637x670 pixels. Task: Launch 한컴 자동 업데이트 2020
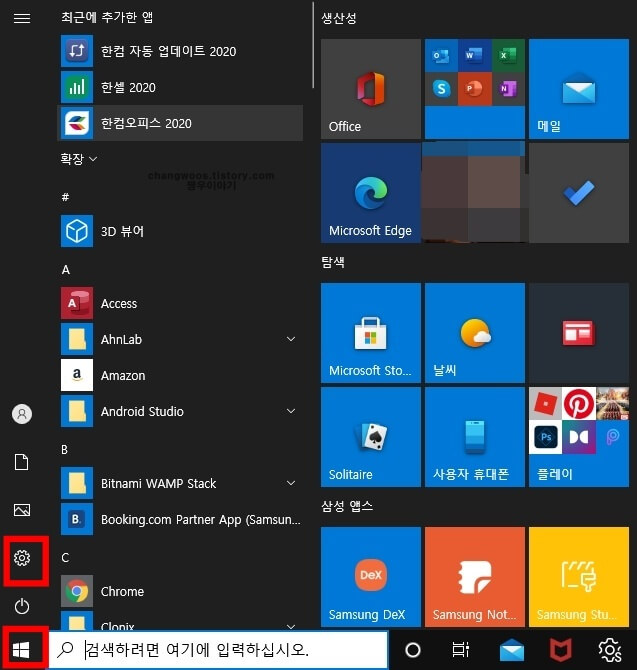click(180, 51)
